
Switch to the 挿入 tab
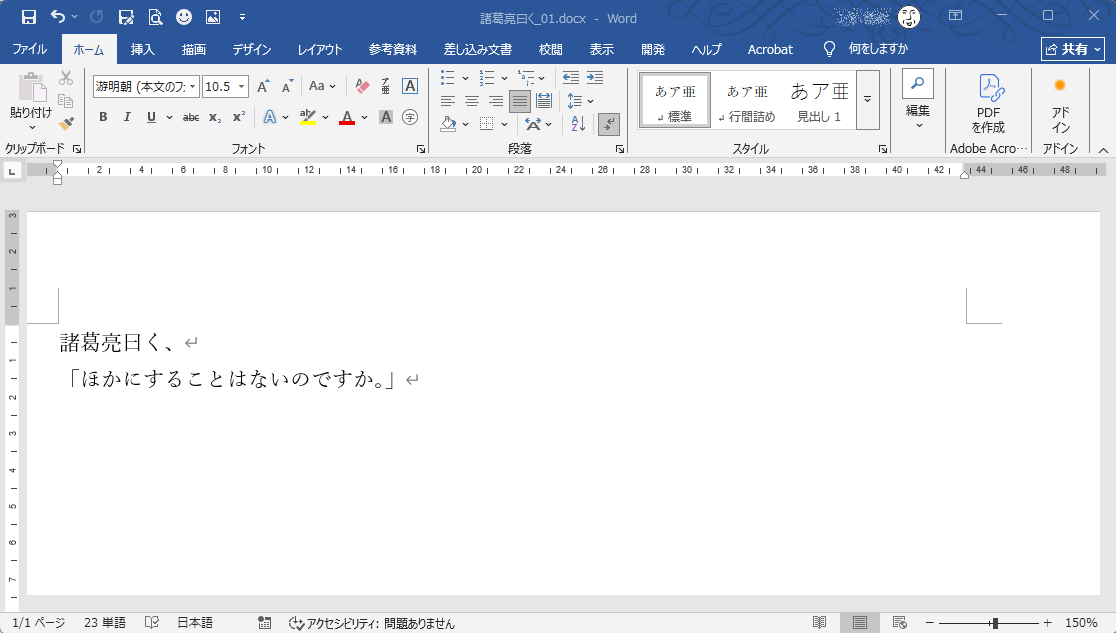coord(142,49)
